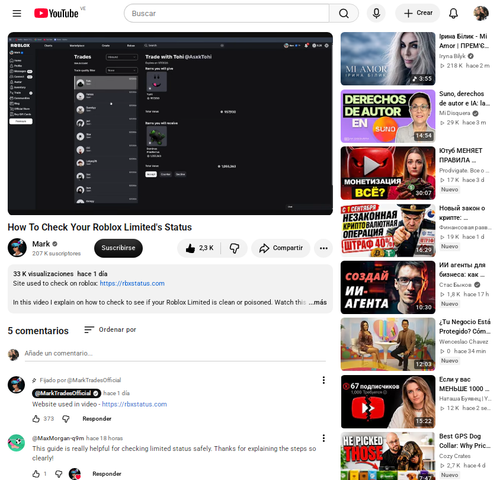500x480 pixels.
Task: Open pinned commenter's avatar
Action: [x=16, y=385]
